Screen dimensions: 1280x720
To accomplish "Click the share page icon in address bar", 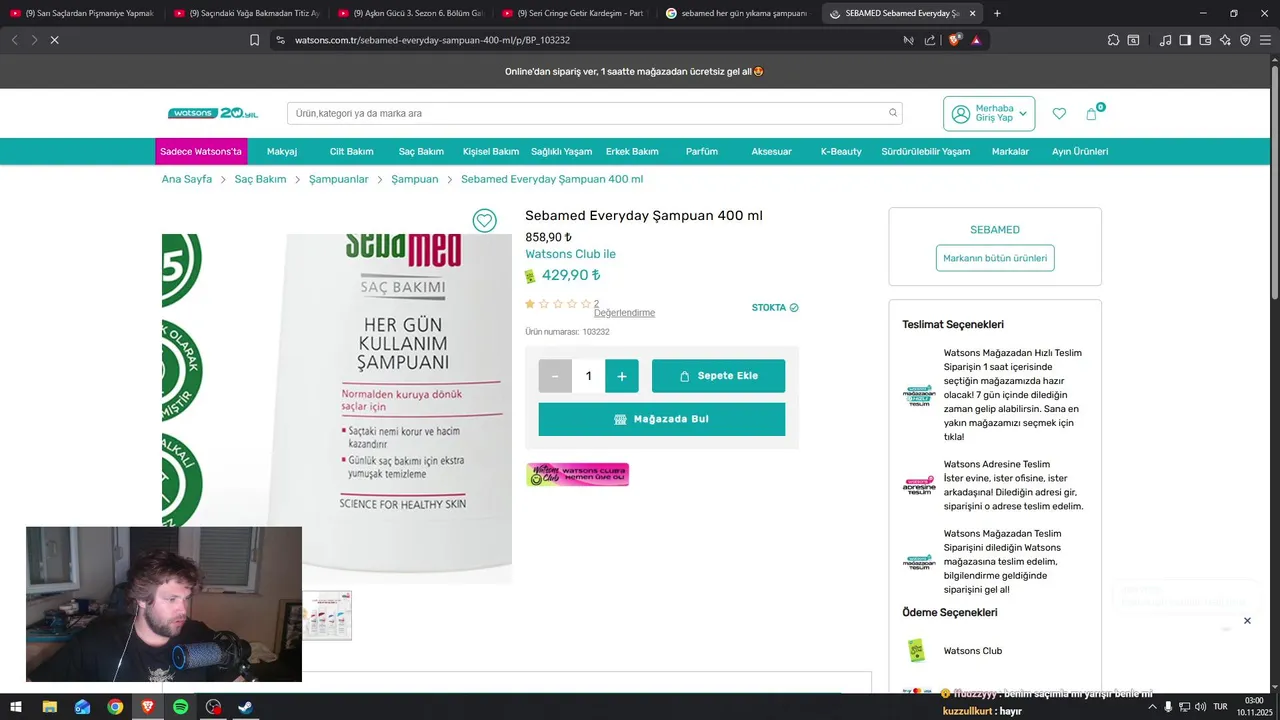I will (x=930, y=40).
